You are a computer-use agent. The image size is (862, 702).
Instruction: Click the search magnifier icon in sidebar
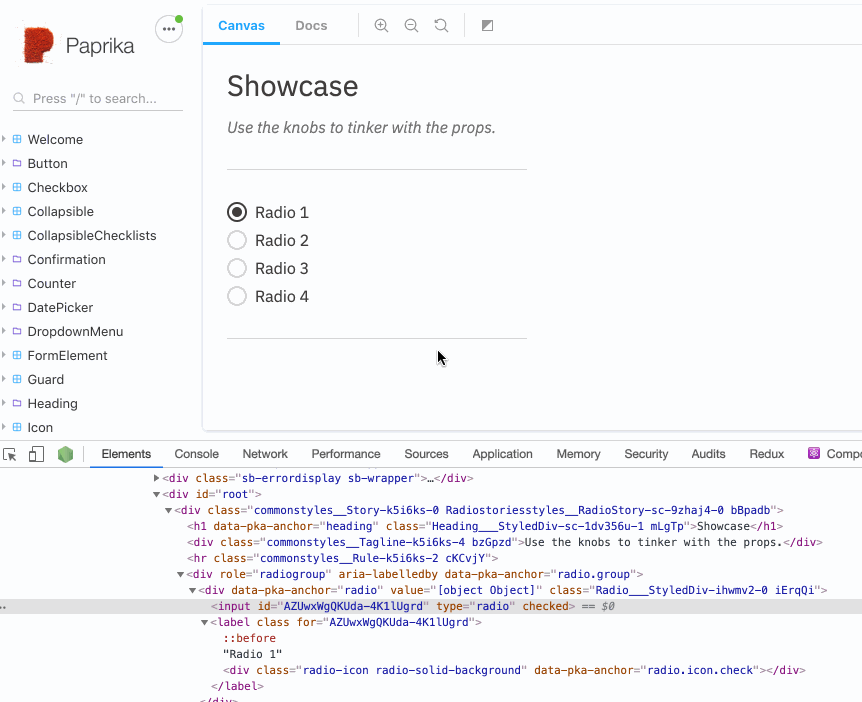(19, 98)
